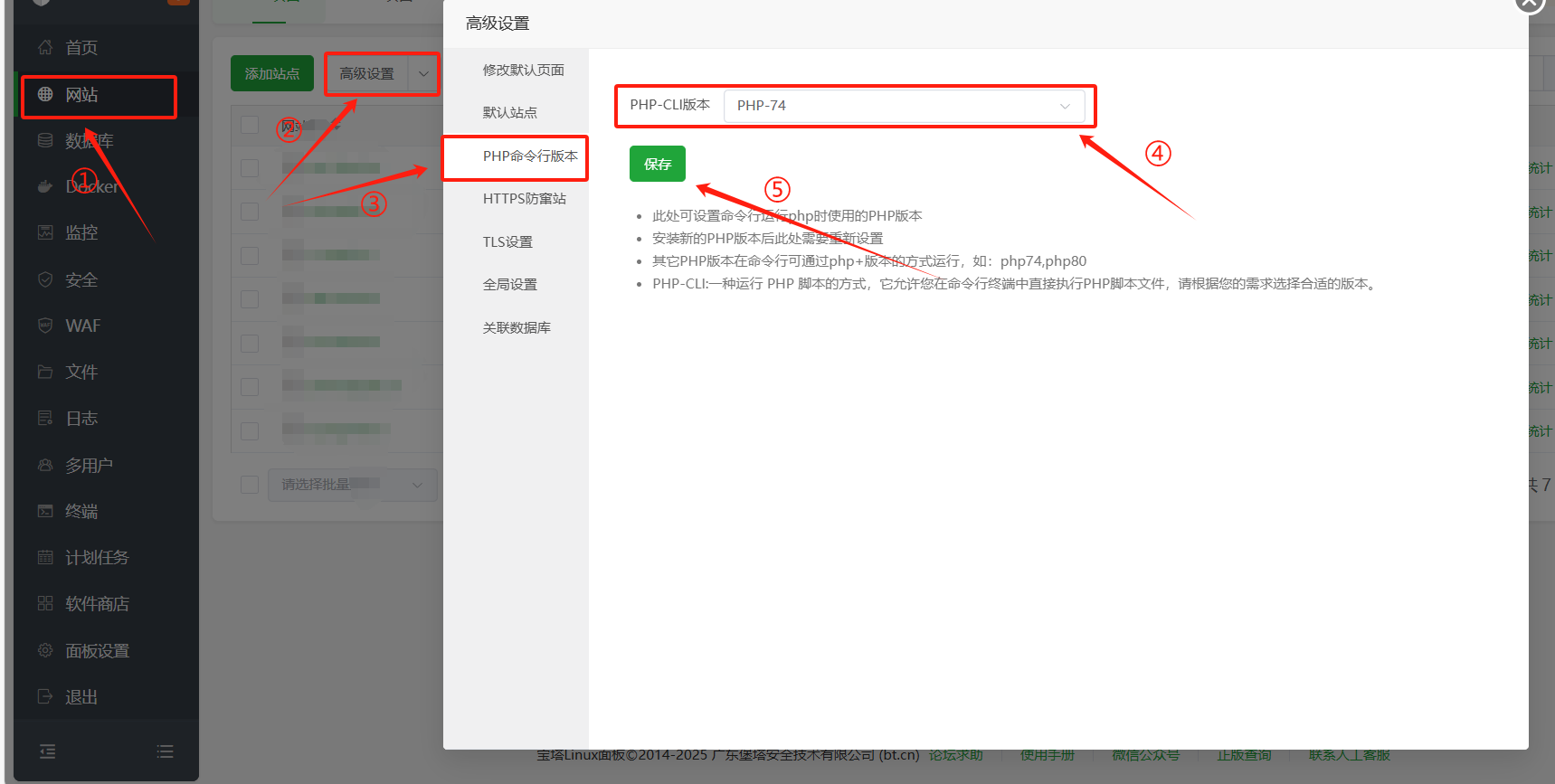The image size is (1555, 784).
Task: Open the PHP-CLI版本 dropdown showing PHP-74
Action: [x=903, y=106]
